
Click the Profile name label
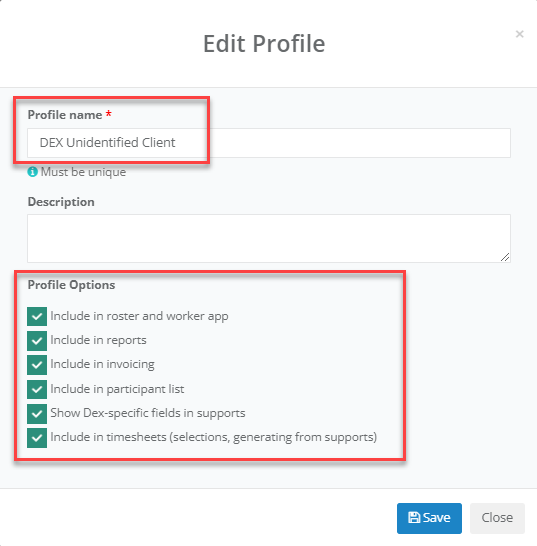coord(65,115)
